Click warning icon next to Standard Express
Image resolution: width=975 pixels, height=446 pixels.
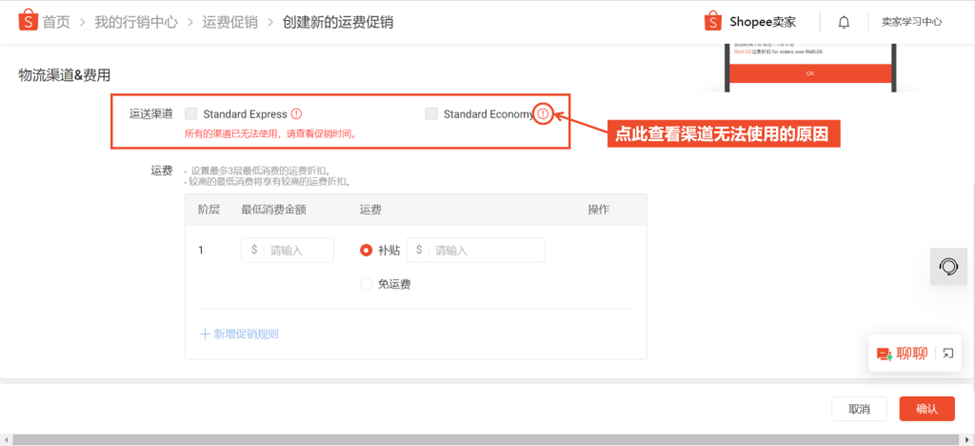click(x=296, y=114)
